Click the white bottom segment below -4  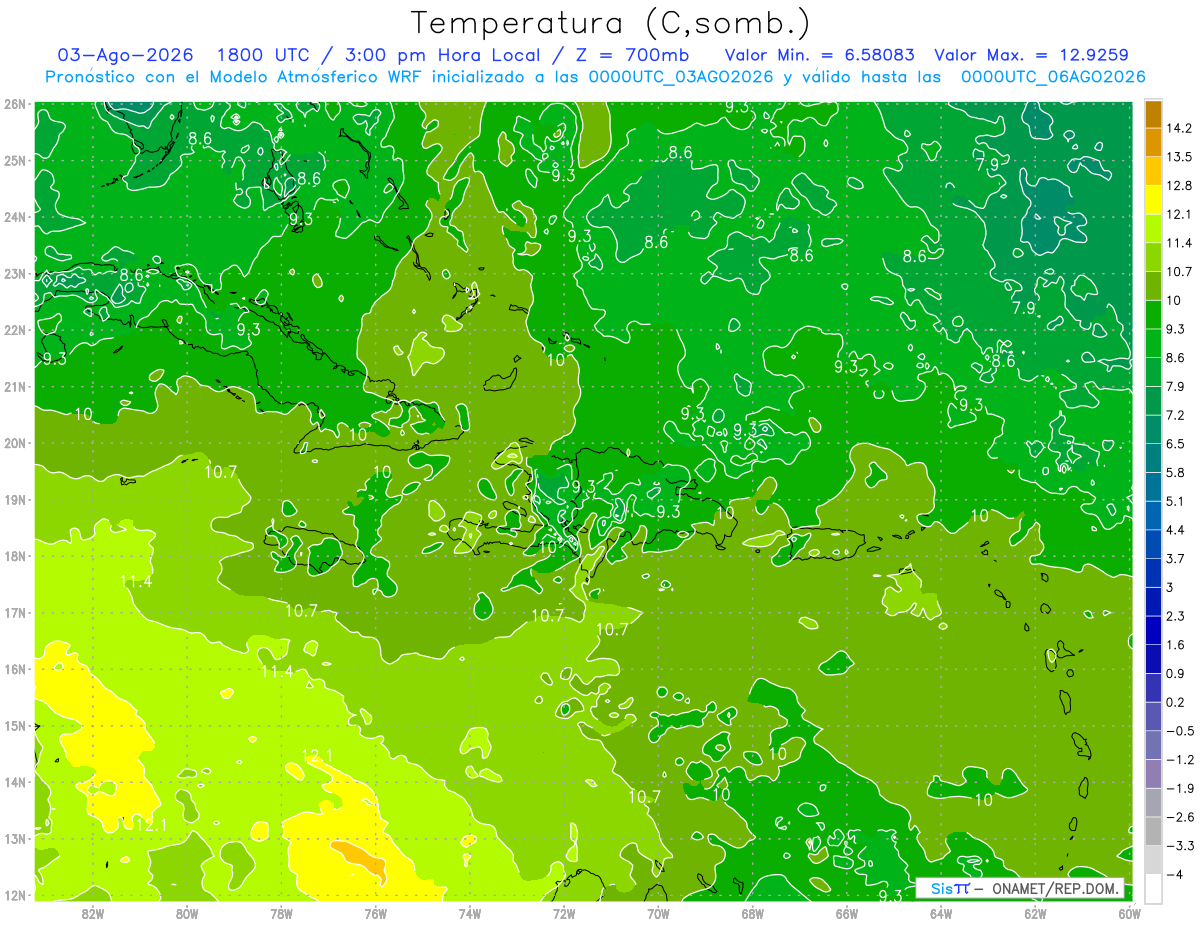pos(1153,888)
